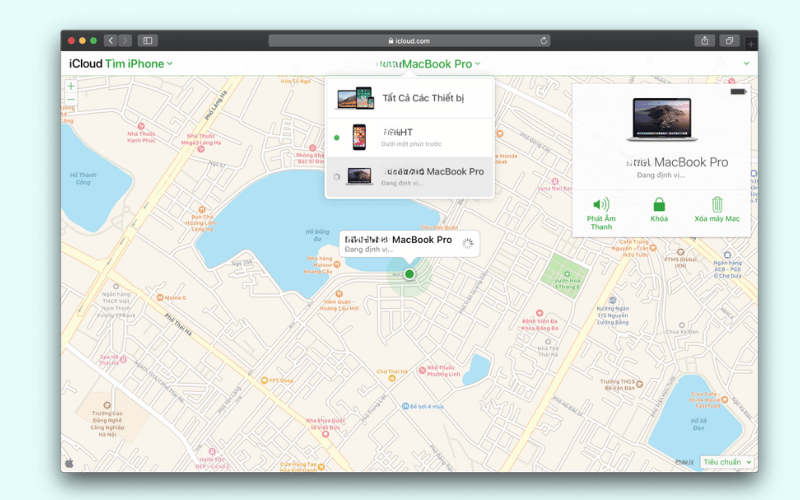The height and width of the screenshot is (500, 800).
Task: Click Phát Âm Thanh speaker icon
Action: [x=601, y=205]
